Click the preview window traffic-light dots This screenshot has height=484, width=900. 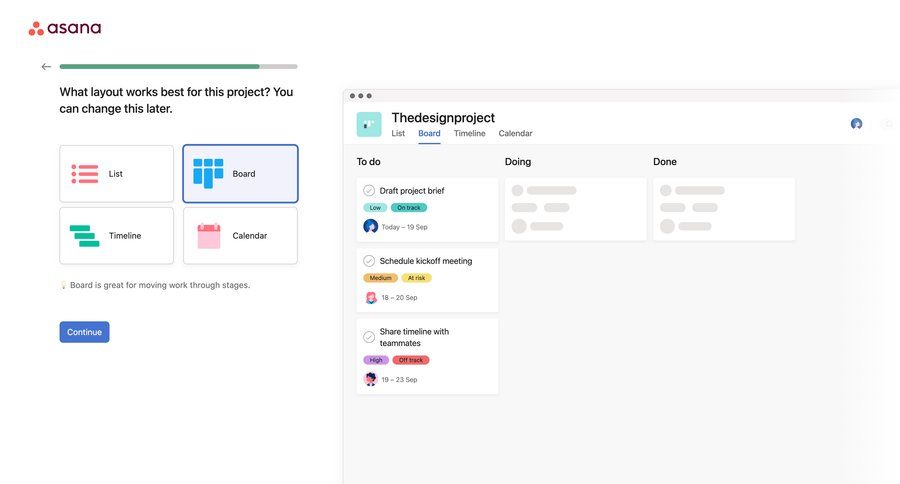(360, 96)
